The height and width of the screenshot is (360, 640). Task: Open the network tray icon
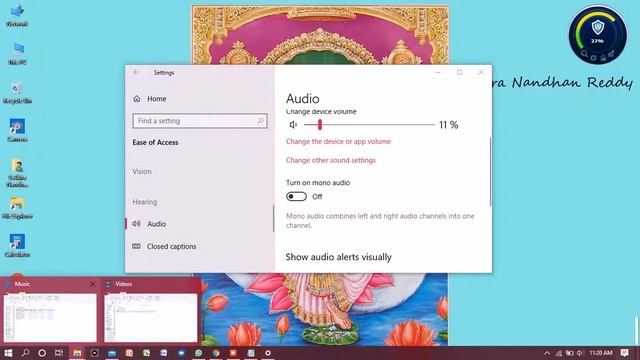pos(559,353)
